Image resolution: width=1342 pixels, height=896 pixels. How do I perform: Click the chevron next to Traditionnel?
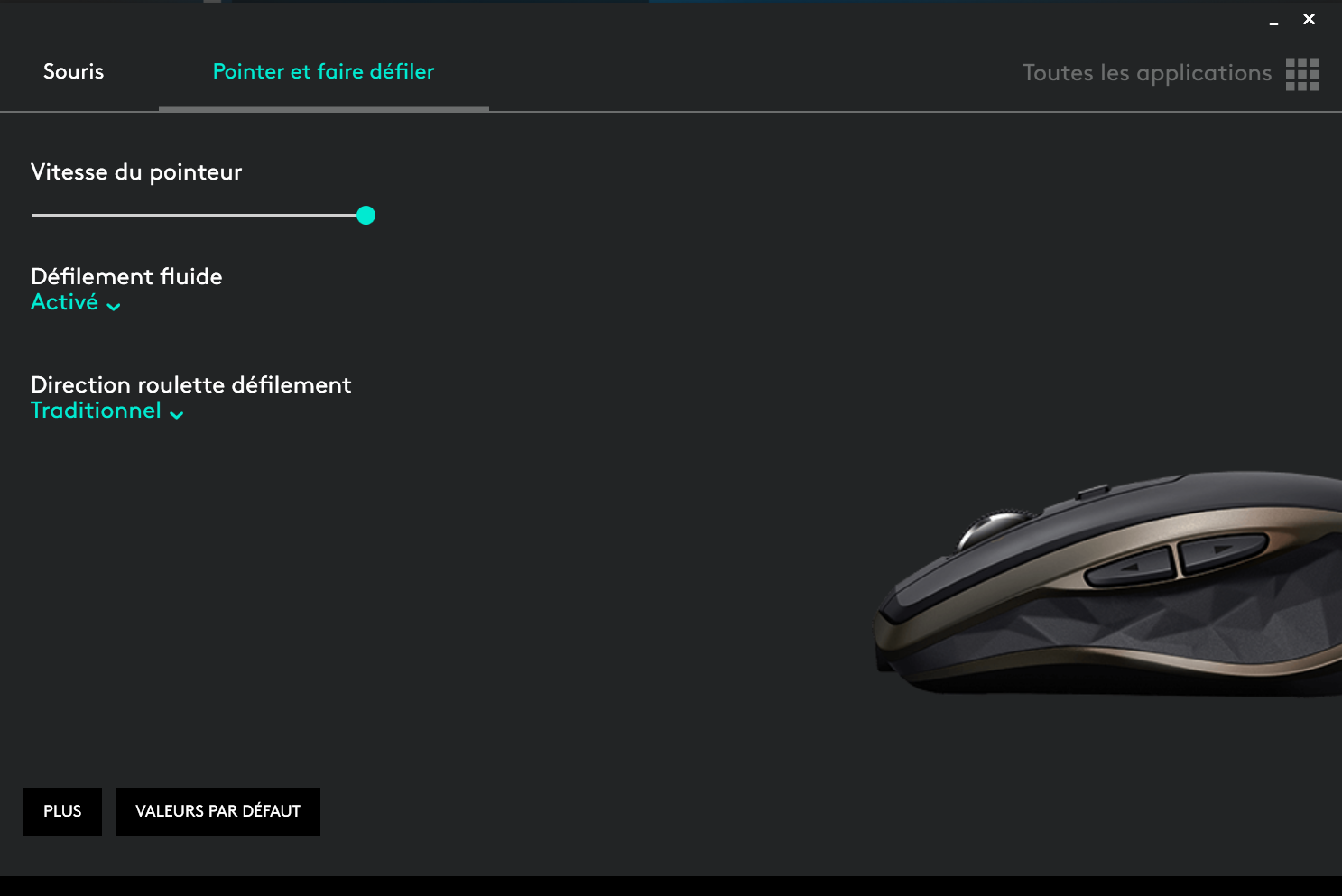(x=177, y=414)
